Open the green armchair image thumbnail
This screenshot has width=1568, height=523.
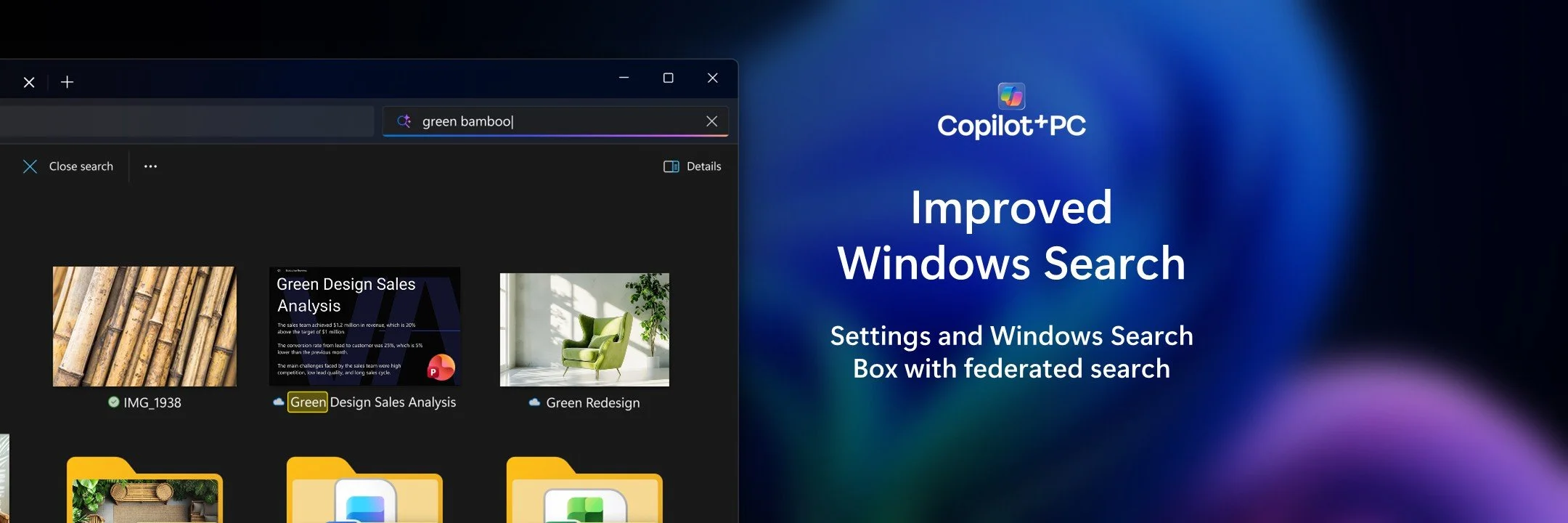click(584, 330)
